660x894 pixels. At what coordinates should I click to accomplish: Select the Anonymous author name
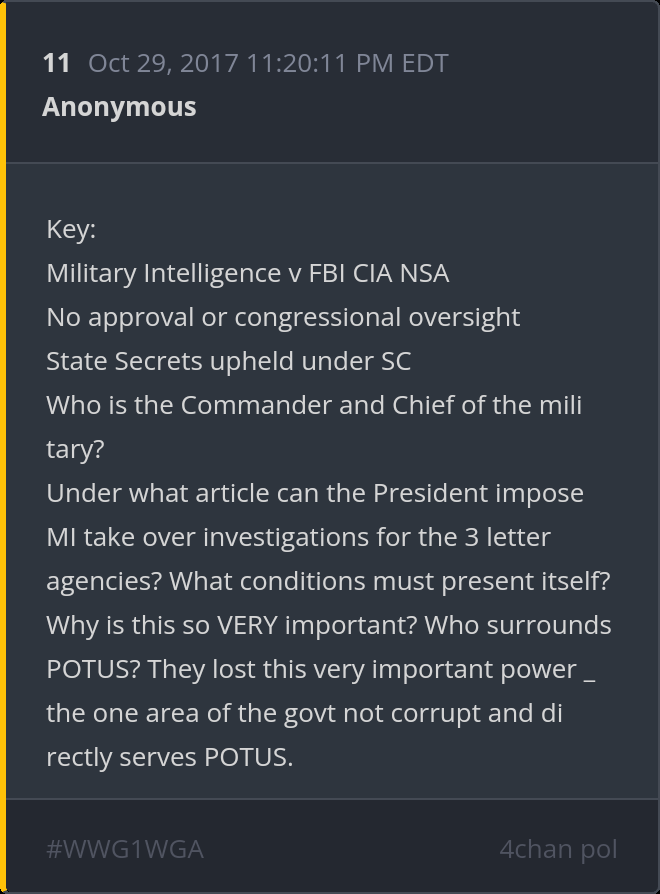point(119,107)
